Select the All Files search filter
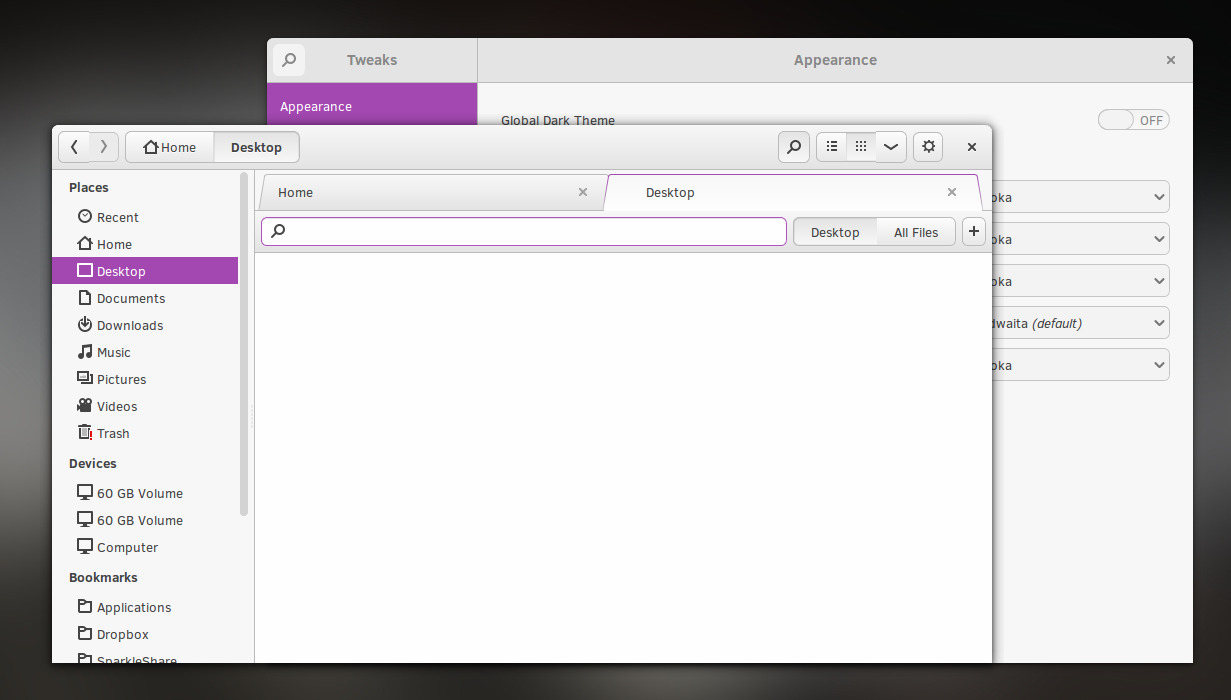Screen dimensions: 1231x700 pos(915,231)
